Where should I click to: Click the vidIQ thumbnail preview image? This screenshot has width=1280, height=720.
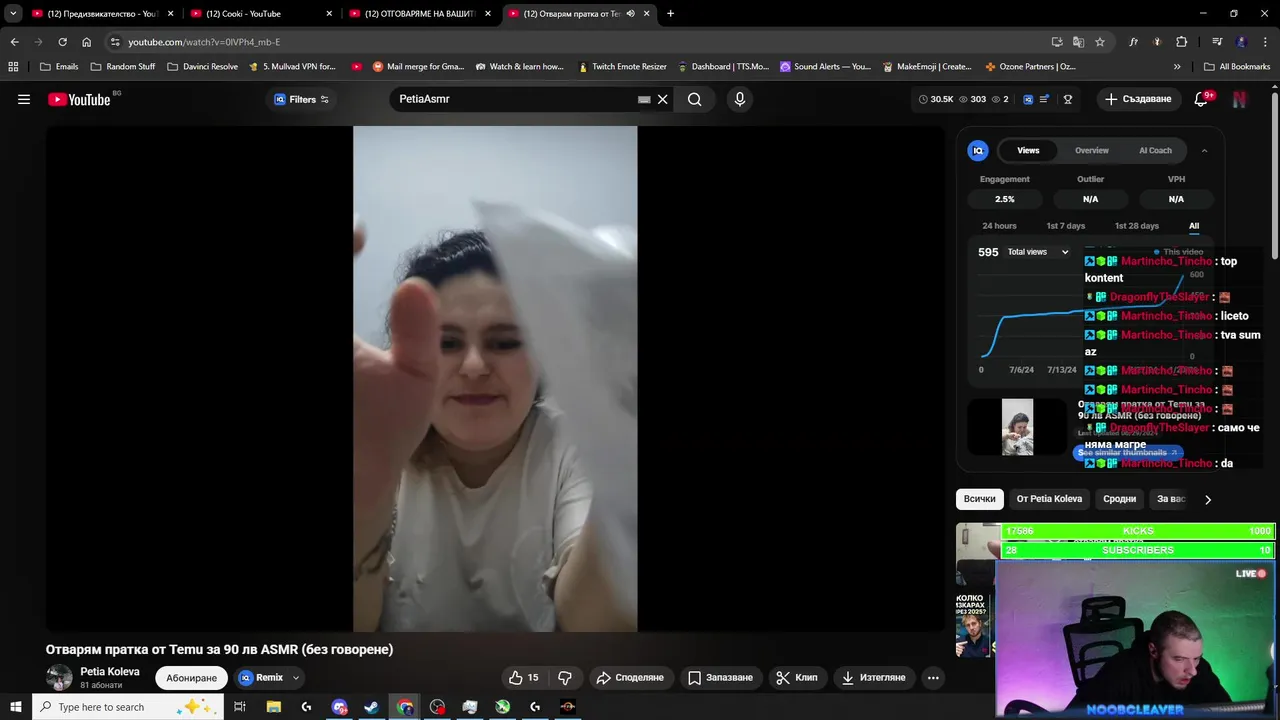pos(1017,427)
